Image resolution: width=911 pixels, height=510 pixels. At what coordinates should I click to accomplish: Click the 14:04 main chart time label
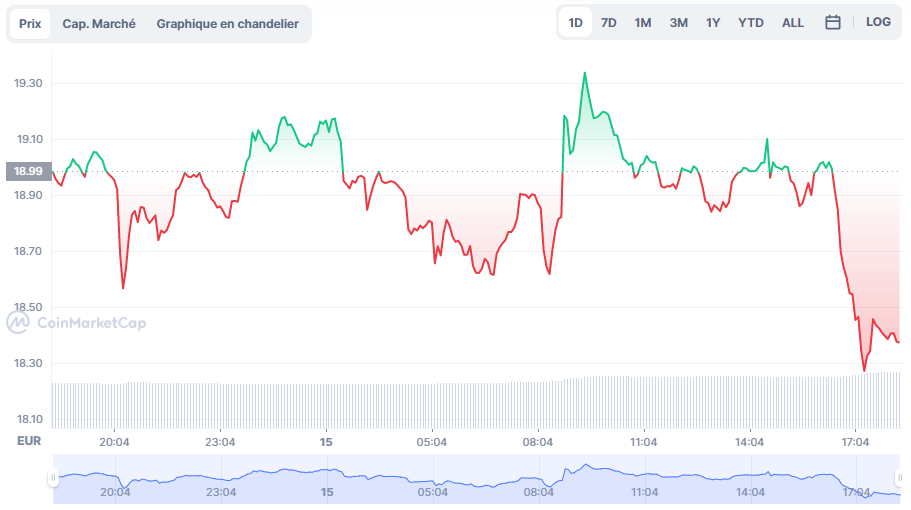coord(749,442)
